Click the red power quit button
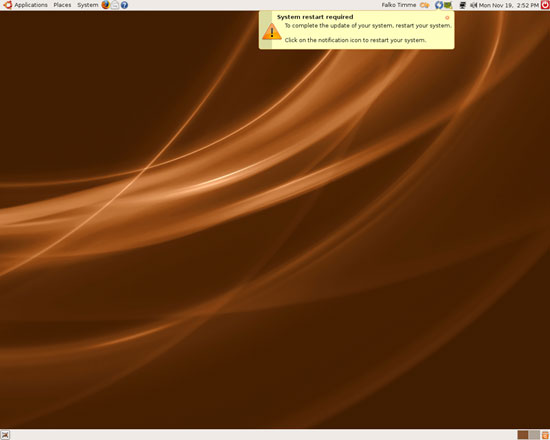This screenshot has width=550, height=440. pos(545,5)
